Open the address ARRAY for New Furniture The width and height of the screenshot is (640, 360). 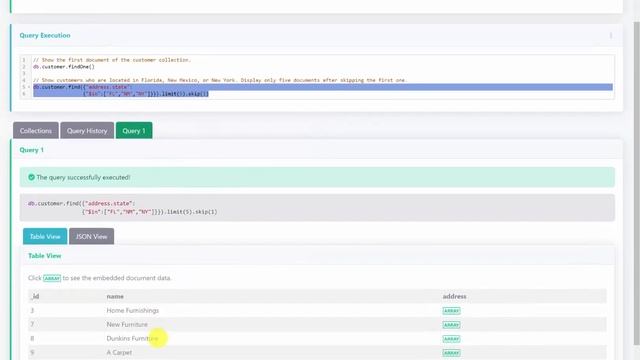pos(451,325)
